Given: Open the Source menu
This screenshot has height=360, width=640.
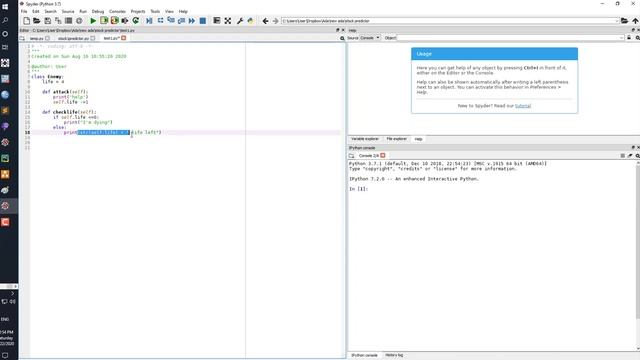Looking at the screenshot, I should 68,11.
